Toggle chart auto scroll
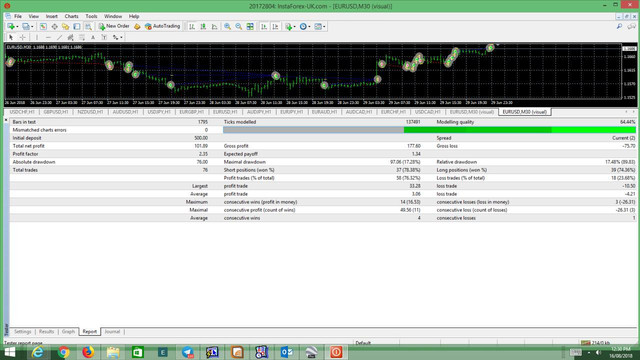Screen dimensions: 640x360 pos(264,27)
